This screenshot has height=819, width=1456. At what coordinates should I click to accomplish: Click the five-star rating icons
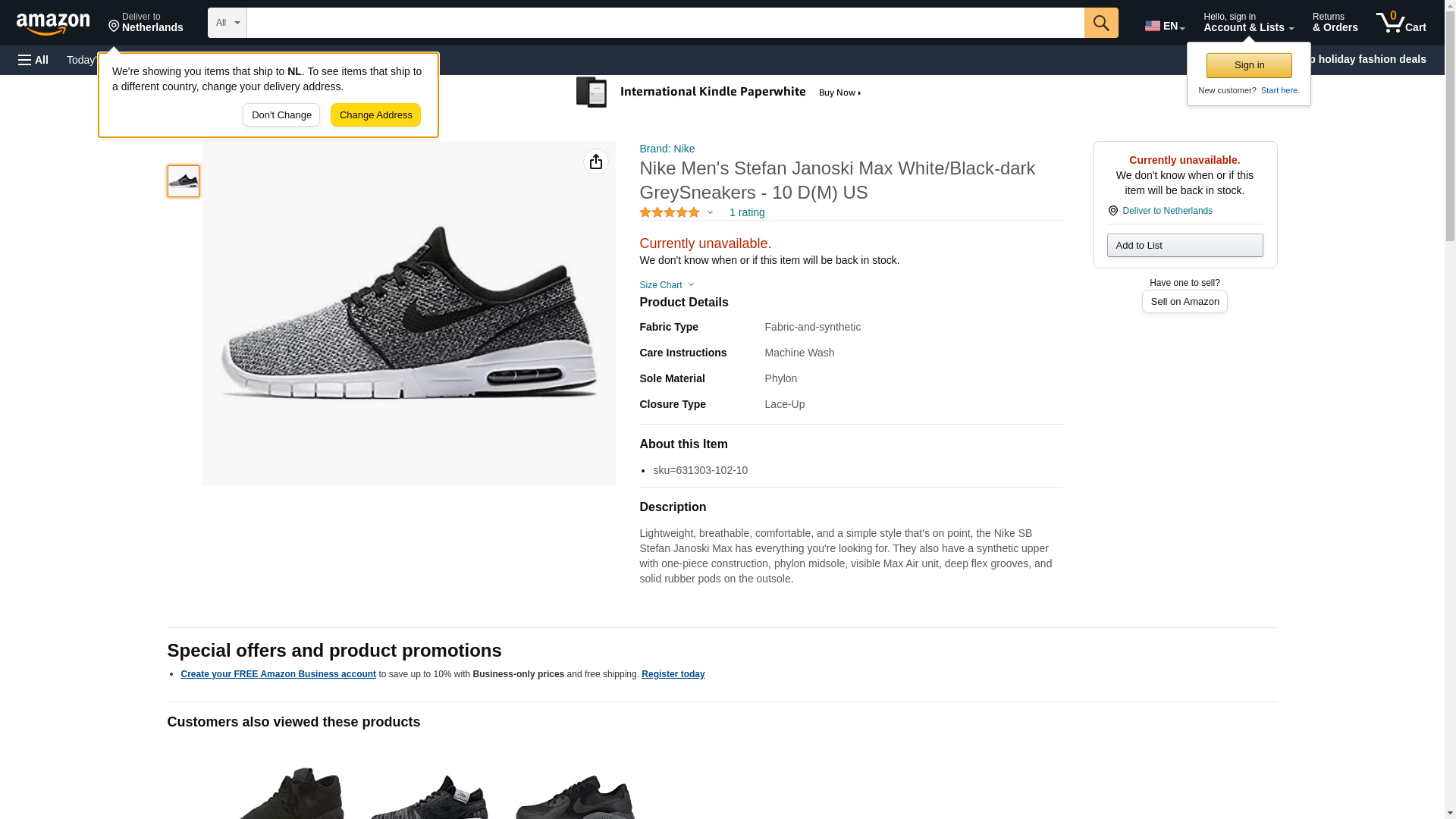(x=670, y=213)
